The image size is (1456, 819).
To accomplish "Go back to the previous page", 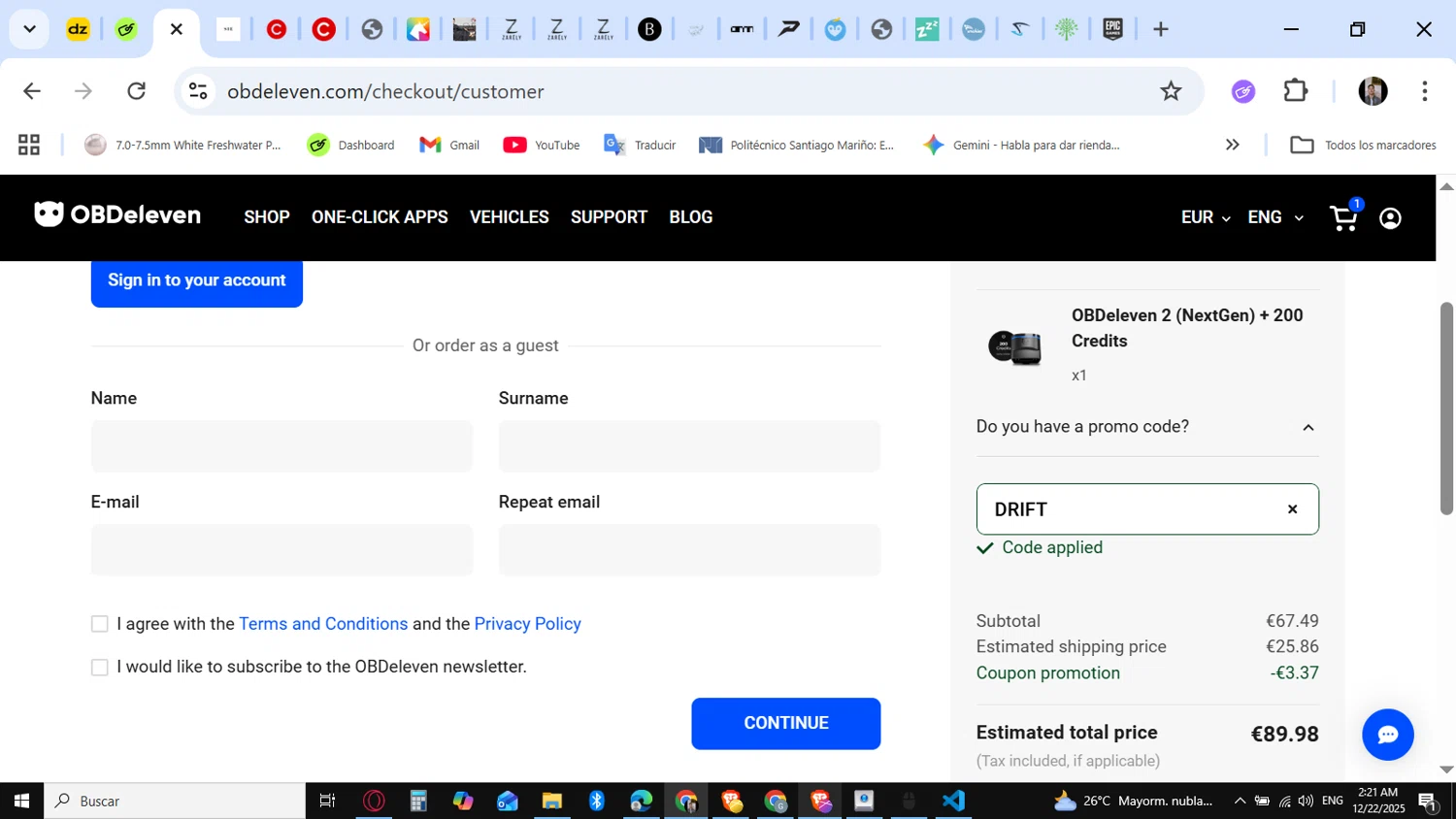I will [32, 91].
